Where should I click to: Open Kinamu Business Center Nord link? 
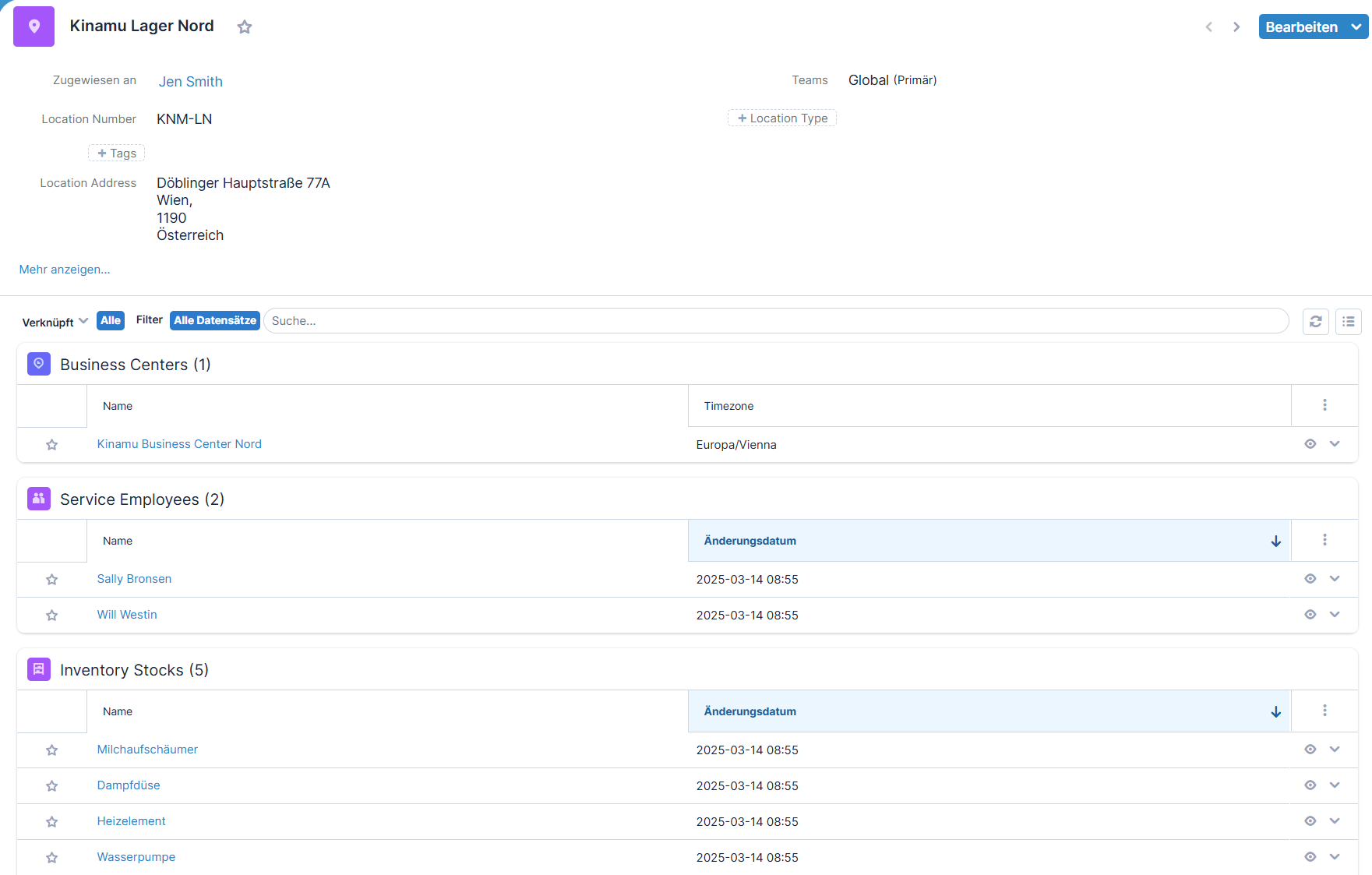tap(179, 444)
